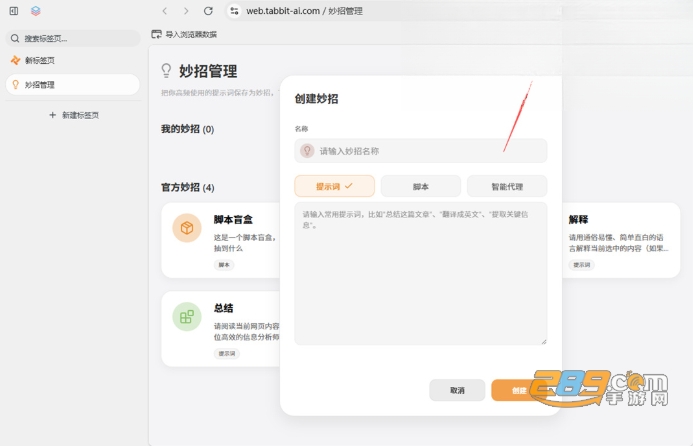Click the 提示词 tag on 总结 card

227,354
